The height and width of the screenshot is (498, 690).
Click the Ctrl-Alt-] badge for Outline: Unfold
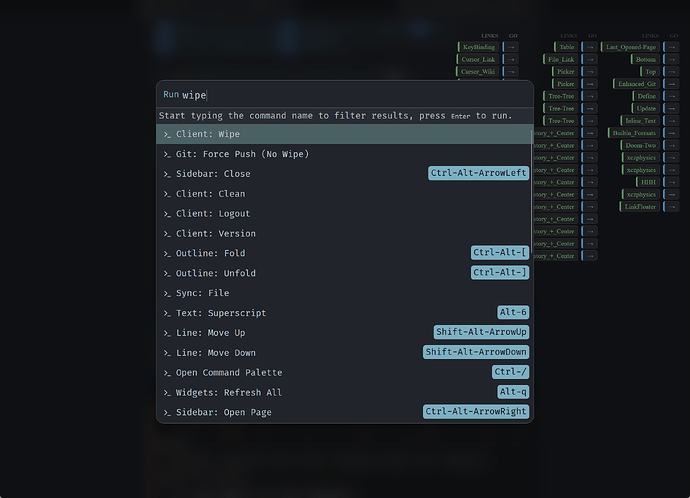499,273
